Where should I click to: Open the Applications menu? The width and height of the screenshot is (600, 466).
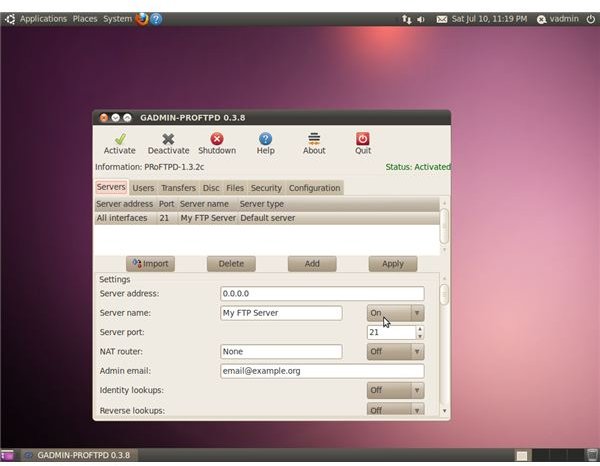click(x=43, y=19)
